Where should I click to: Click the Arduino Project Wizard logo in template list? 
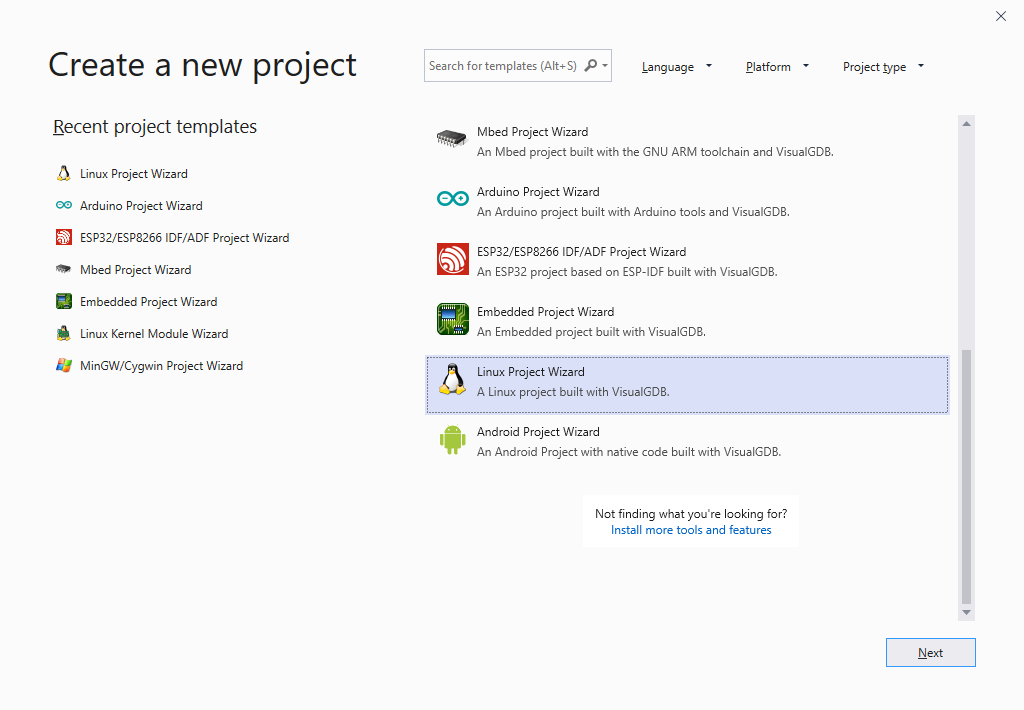tap(453, 199)
